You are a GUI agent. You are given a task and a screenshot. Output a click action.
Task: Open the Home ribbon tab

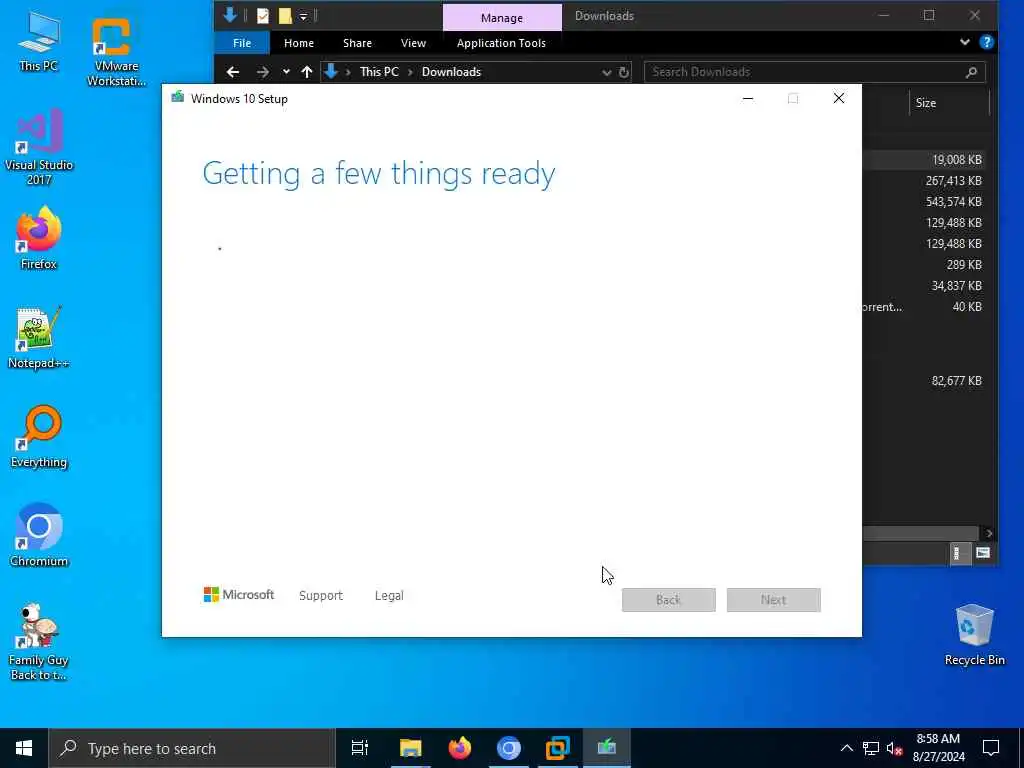coord(298,43)
